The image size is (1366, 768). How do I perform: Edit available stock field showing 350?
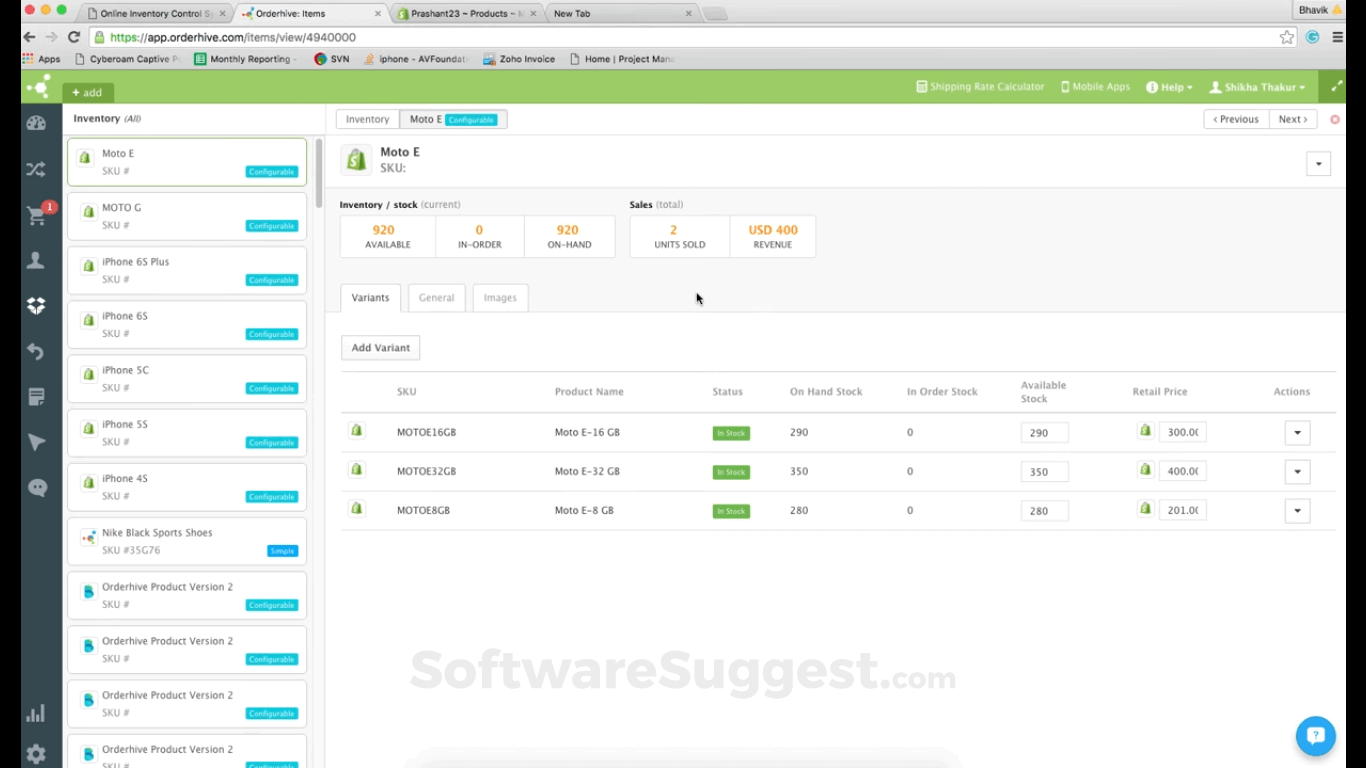coord(1044,472)
